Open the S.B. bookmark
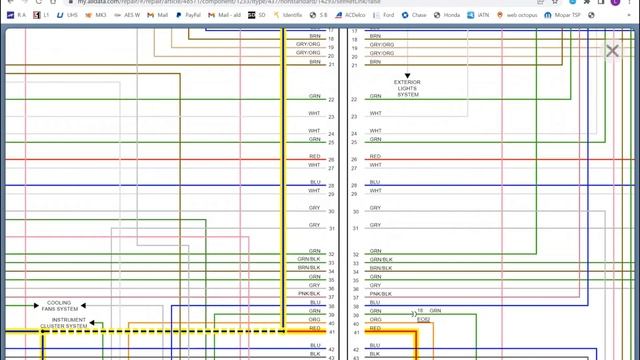 pyautogui.click(x=318, y=15)
